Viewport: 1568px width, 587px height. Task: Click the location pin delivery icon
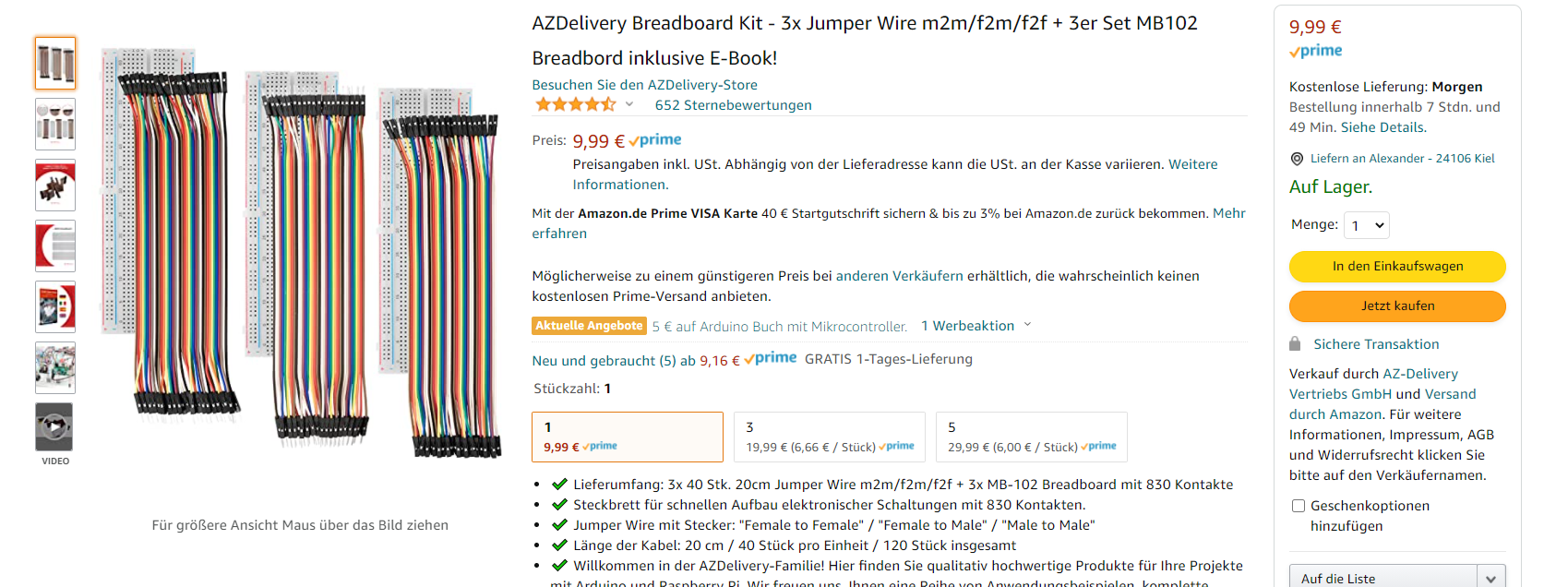click(1297, 159)
